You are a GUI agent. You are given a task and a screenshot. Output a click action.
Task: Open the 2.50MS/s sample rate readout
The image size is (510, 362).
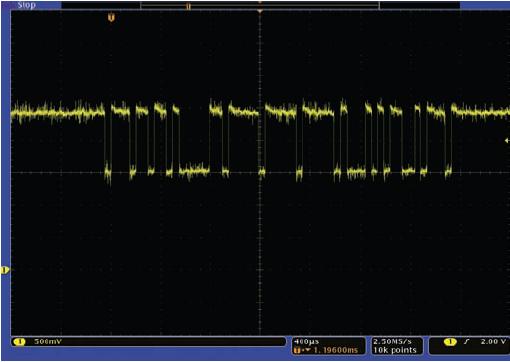(392, 342)
